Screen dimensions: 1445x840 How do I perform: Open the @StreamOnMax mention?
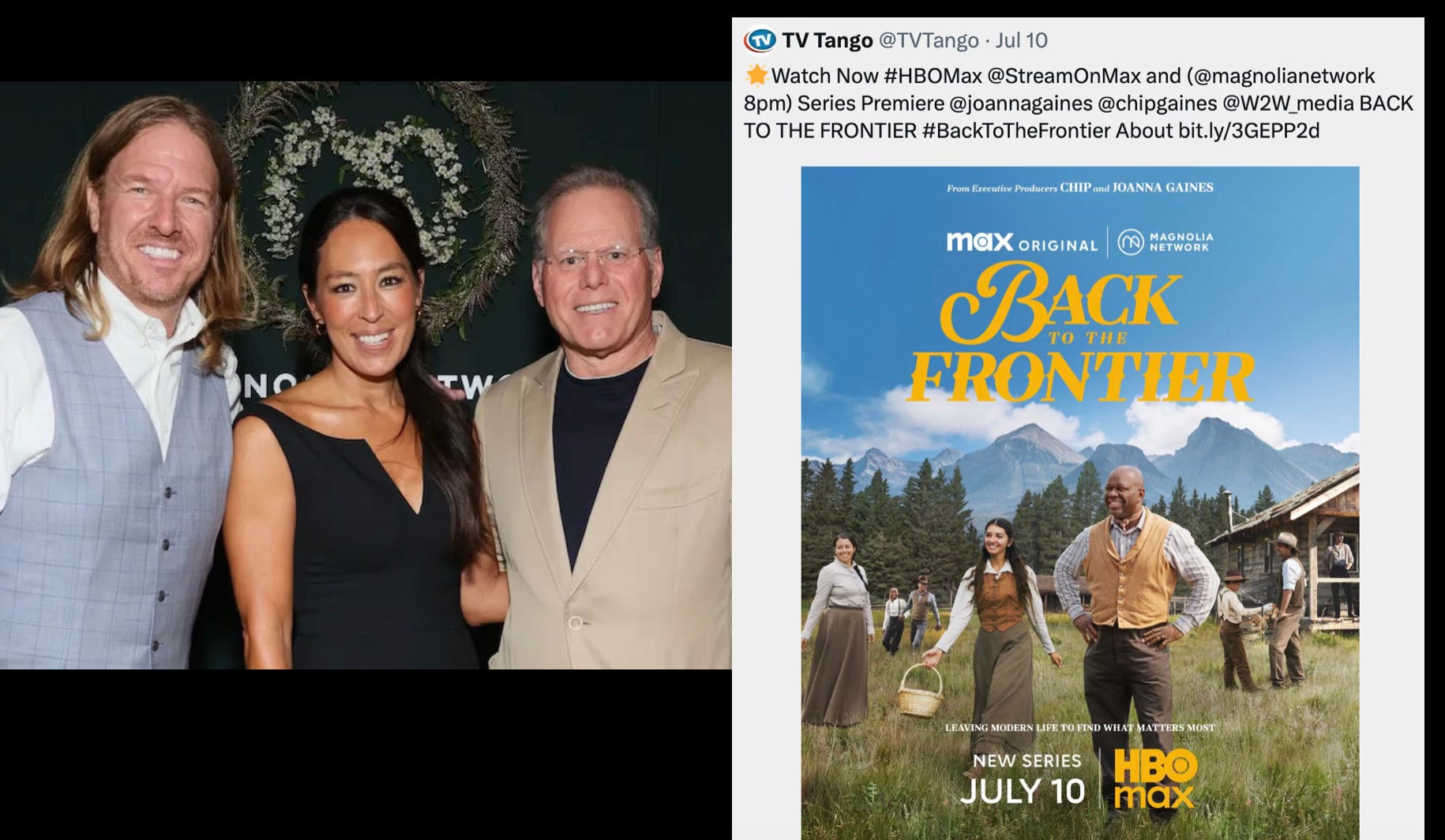pyautogui.click(x=1064, y=76)
